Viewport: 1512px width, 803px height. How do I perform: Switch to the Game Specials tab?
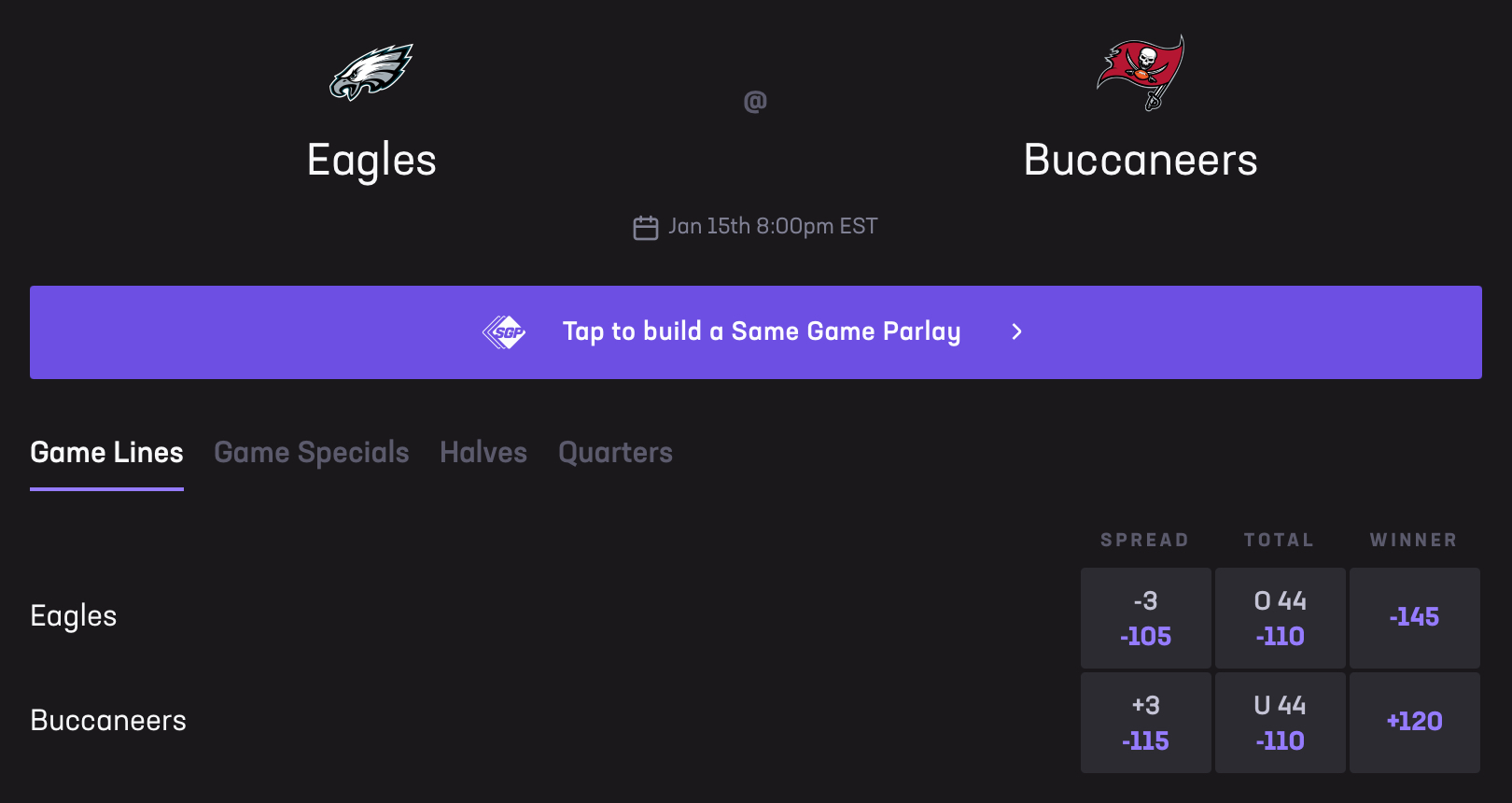tap(311, 453)
